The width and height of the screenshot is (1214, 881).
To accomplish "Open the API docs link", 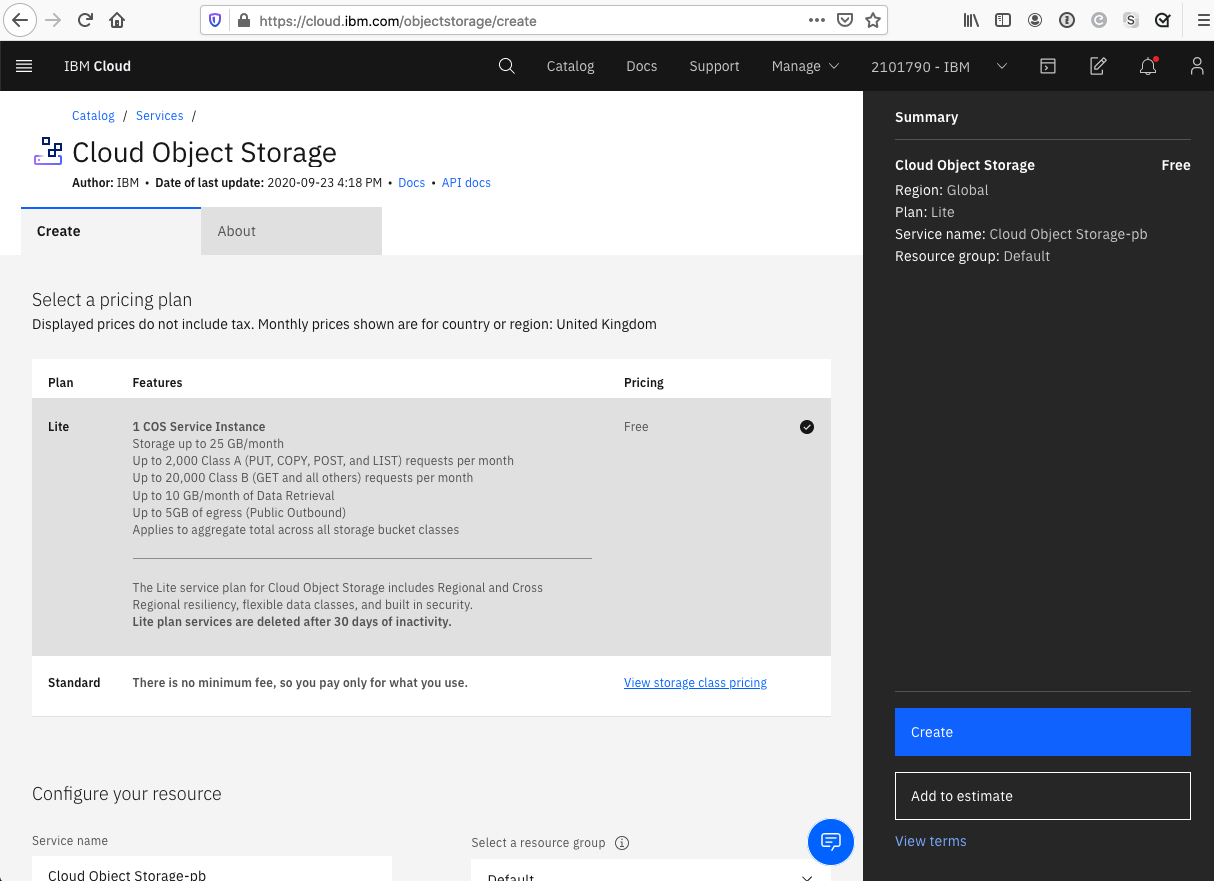I will (466, 183).
